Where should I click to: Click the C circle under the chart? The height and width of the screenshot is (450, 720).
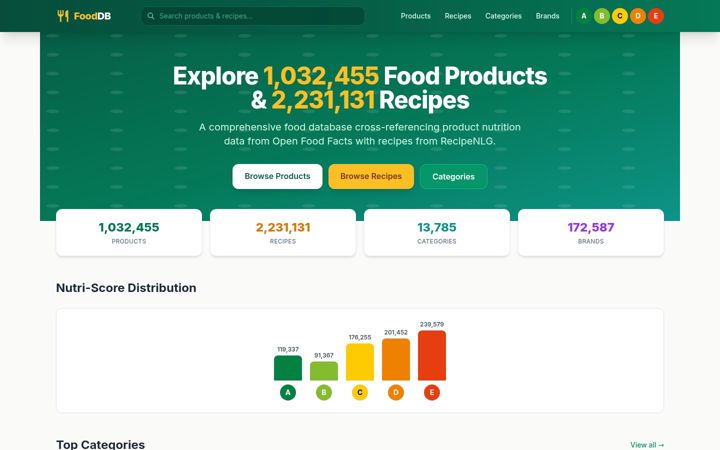click(x=360, y=393)
